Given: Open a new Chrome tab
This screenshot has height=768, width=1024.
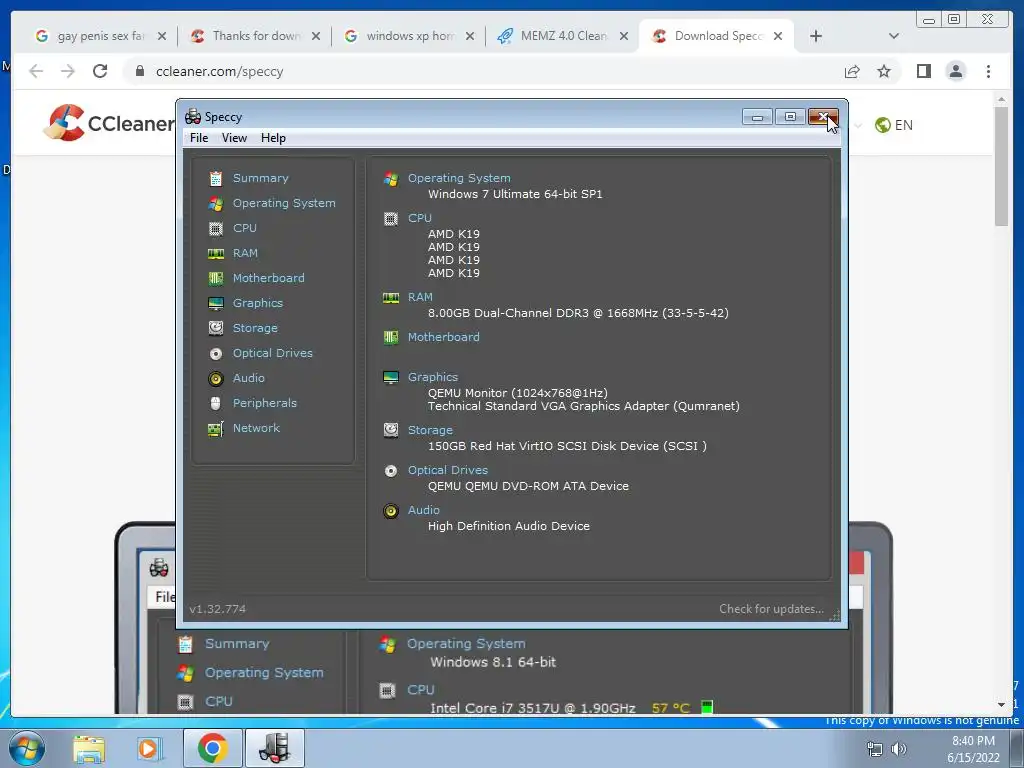Looking at the screenshot, I should click(x=816, y=36).
